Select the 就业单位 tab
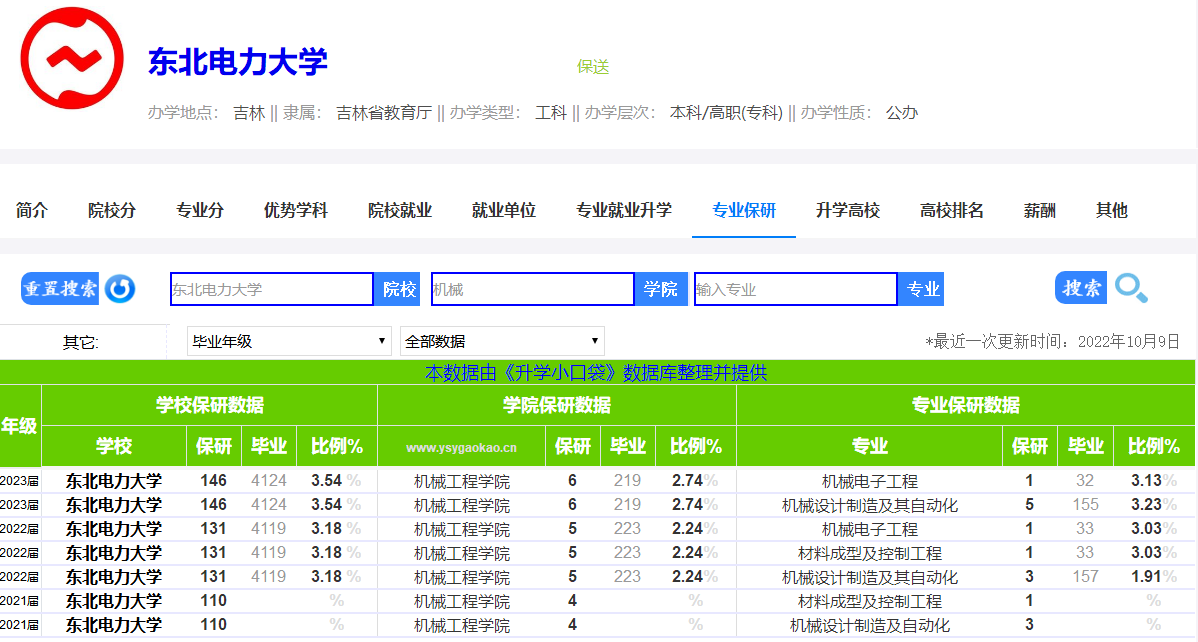 click(x=503, y=210)
